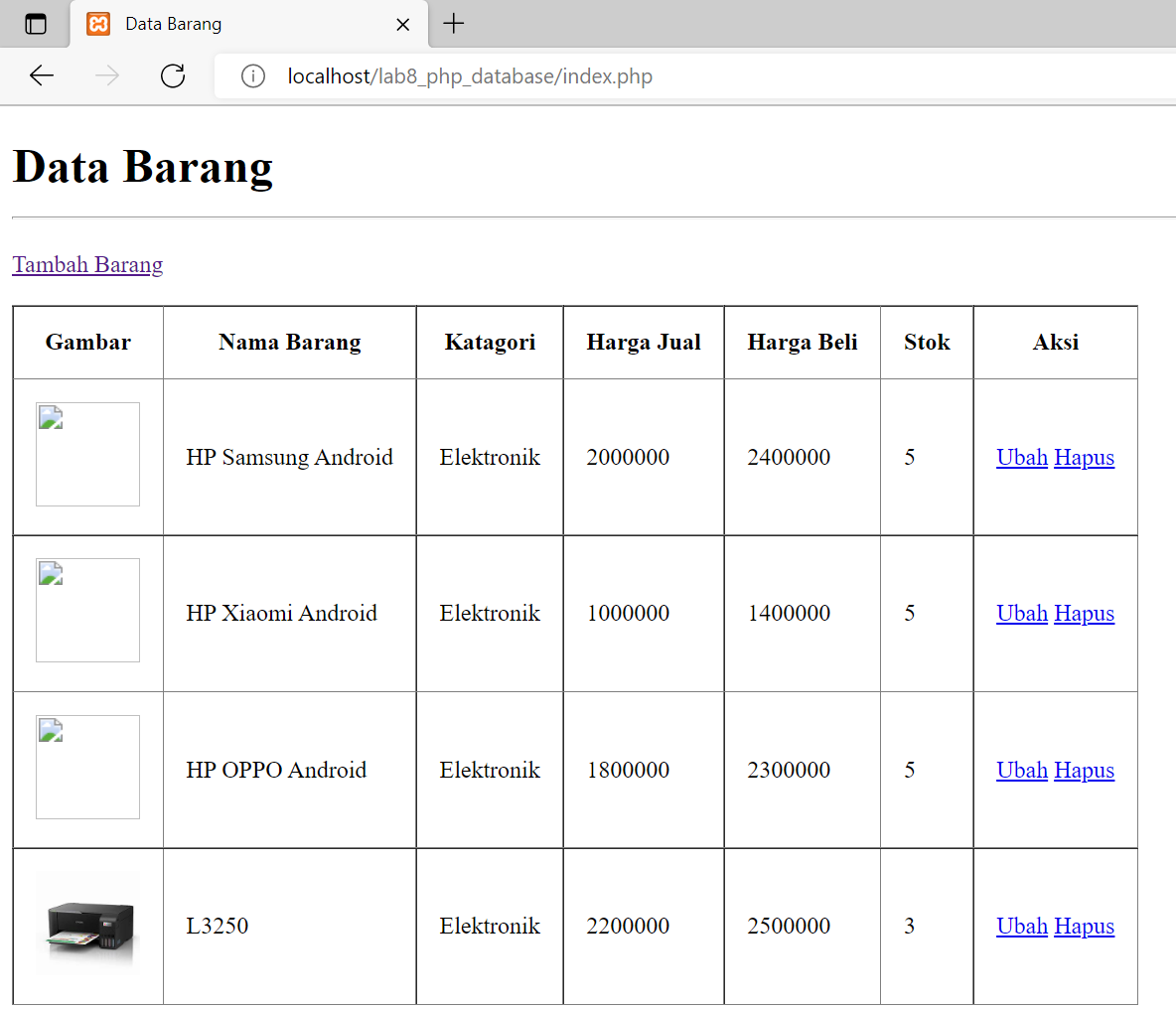The image size is (1176, 1009).
Task: Select the L3250 name cell
Action: [289, 926]
